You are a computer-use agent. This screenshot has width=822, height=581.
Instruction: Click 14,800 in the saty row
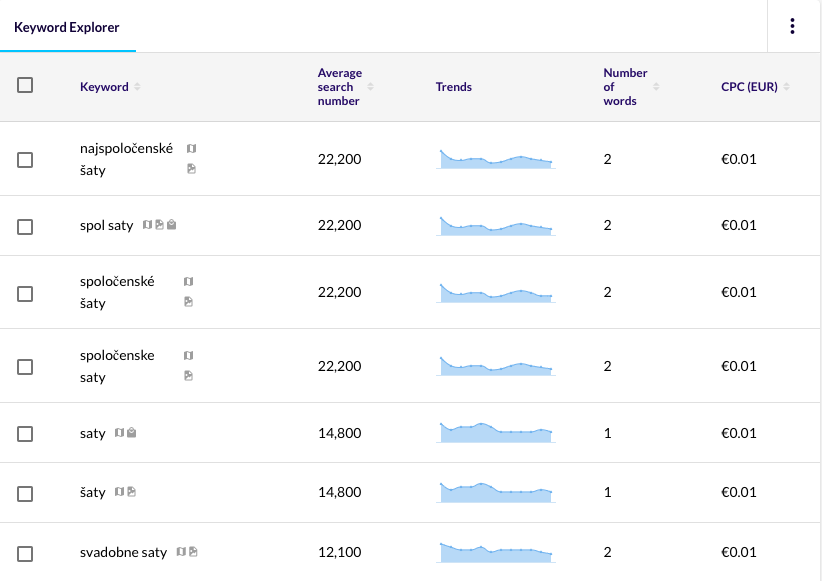(339, 433)
